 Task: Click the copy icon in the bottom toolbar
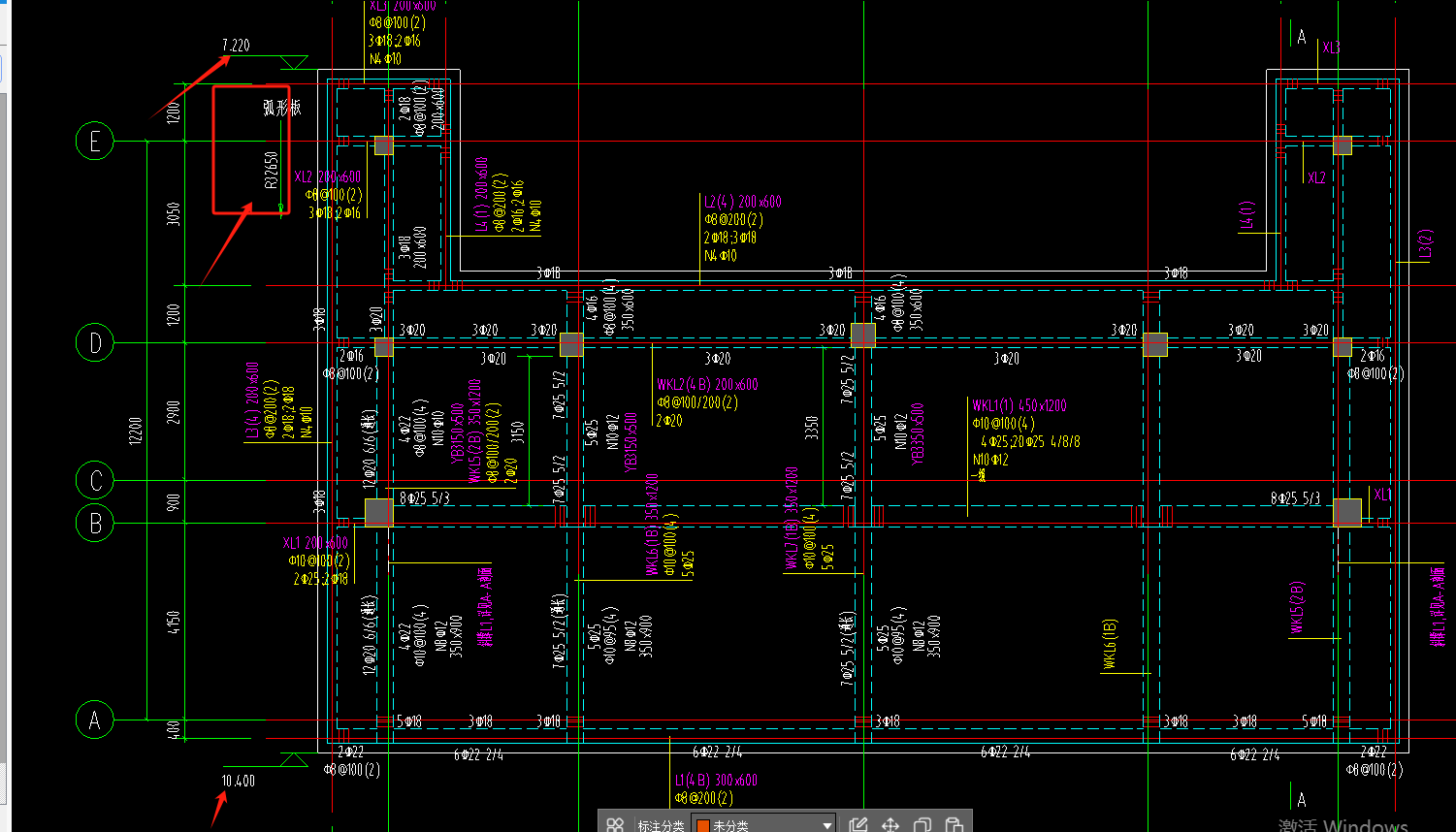[x=922, y=825]
